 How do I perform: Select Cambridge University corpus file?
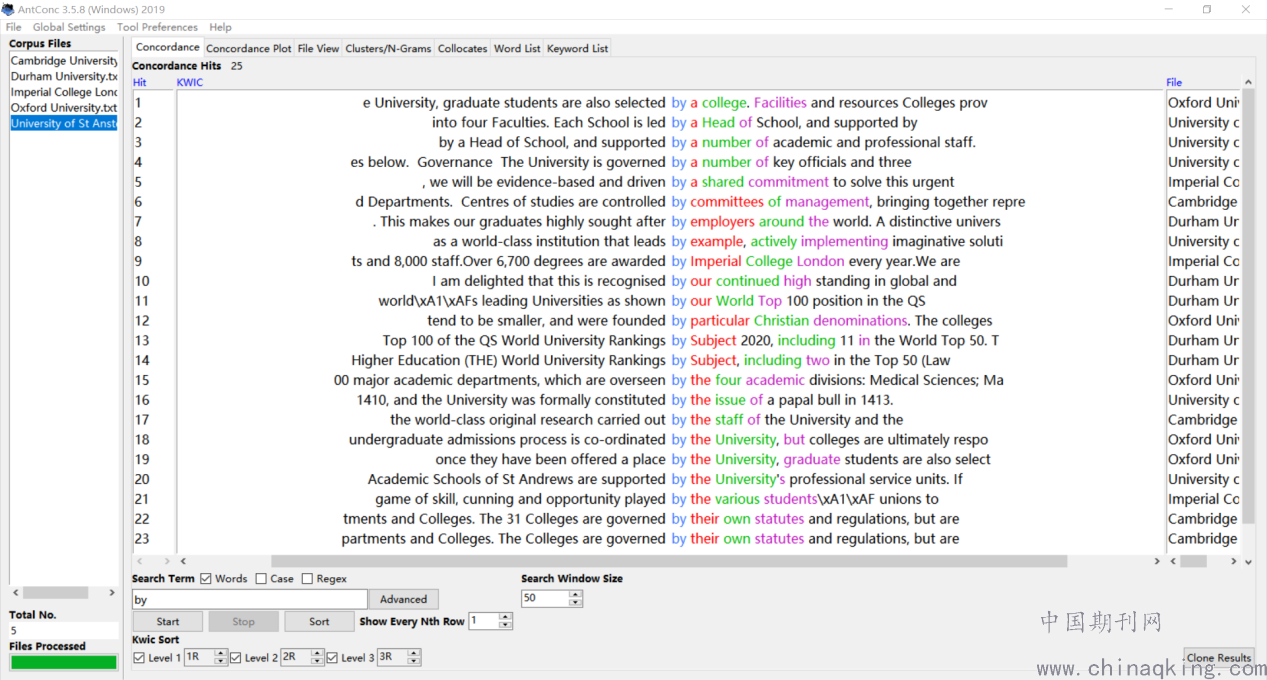coord(64,61)
